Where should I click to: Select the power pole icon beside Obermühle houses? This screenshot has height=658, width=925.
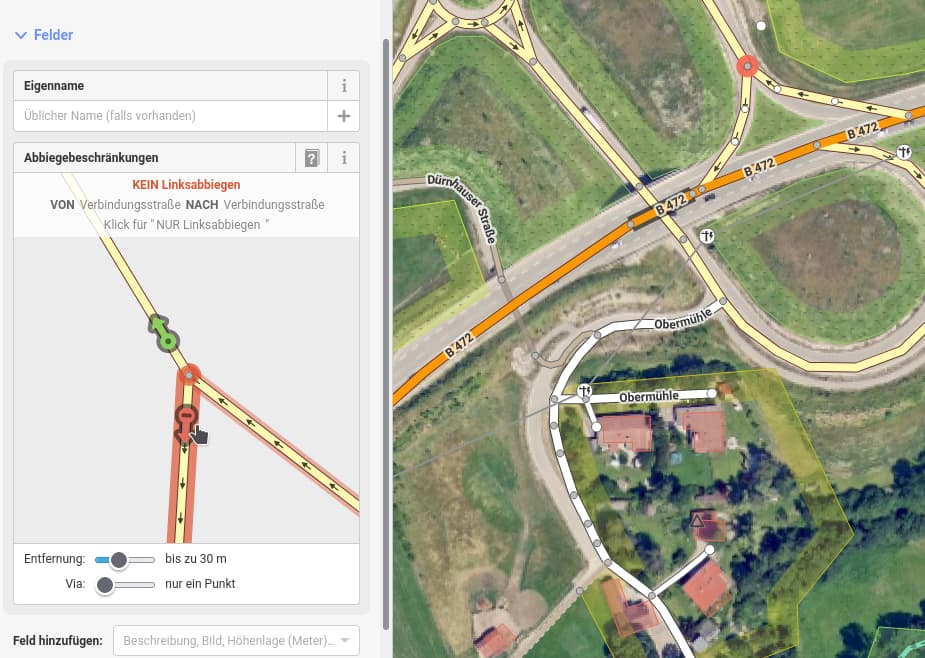584,391
